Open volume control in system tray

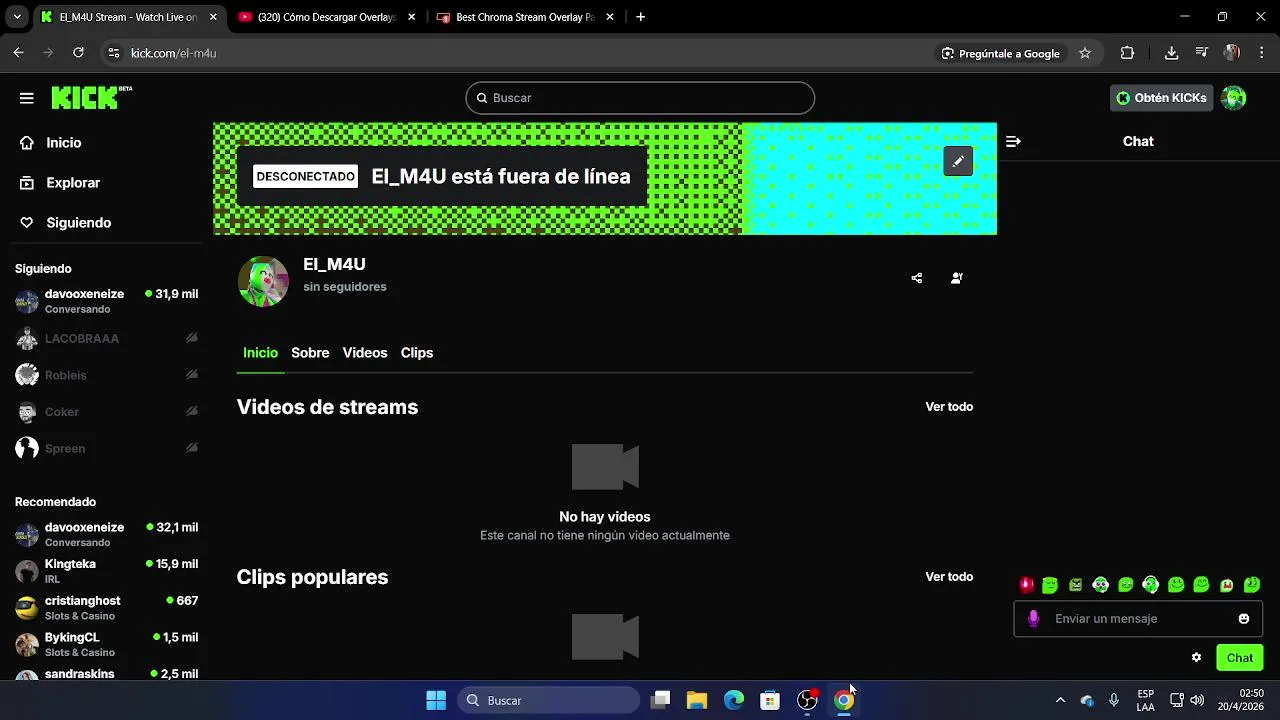click(x=1197, y=700)
